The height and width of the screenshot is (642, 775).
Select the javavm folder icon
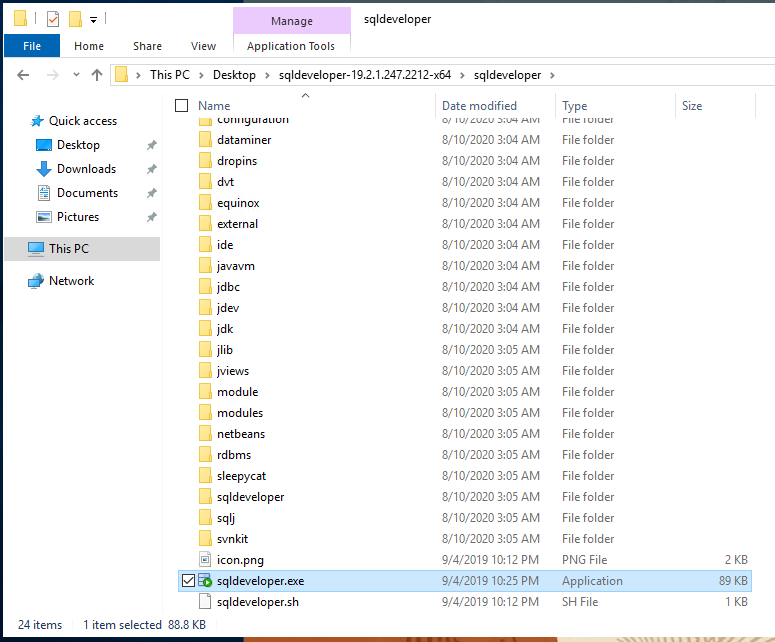[205, 266]
